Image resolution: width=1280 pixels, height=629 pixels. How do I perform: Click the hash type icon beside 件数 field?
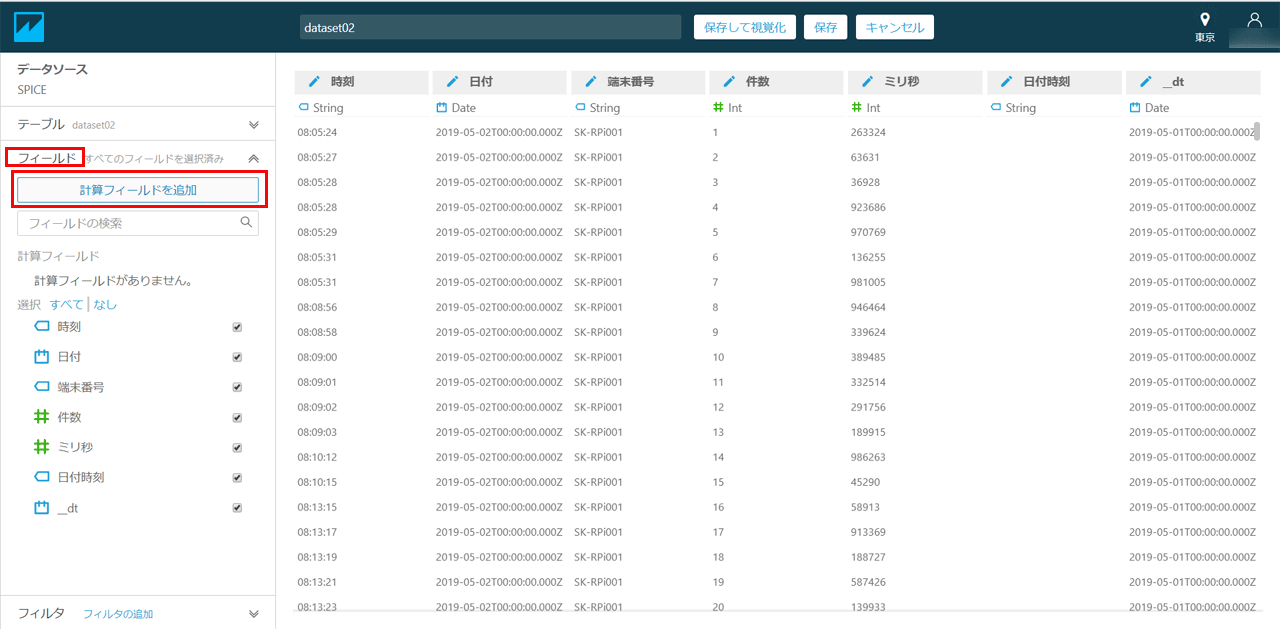point(42,417)
